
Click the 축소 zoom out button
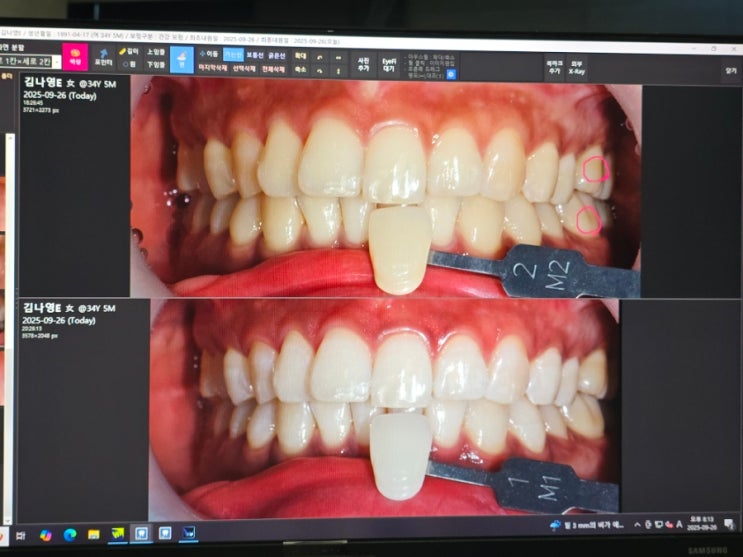click(x=300, y=69)
